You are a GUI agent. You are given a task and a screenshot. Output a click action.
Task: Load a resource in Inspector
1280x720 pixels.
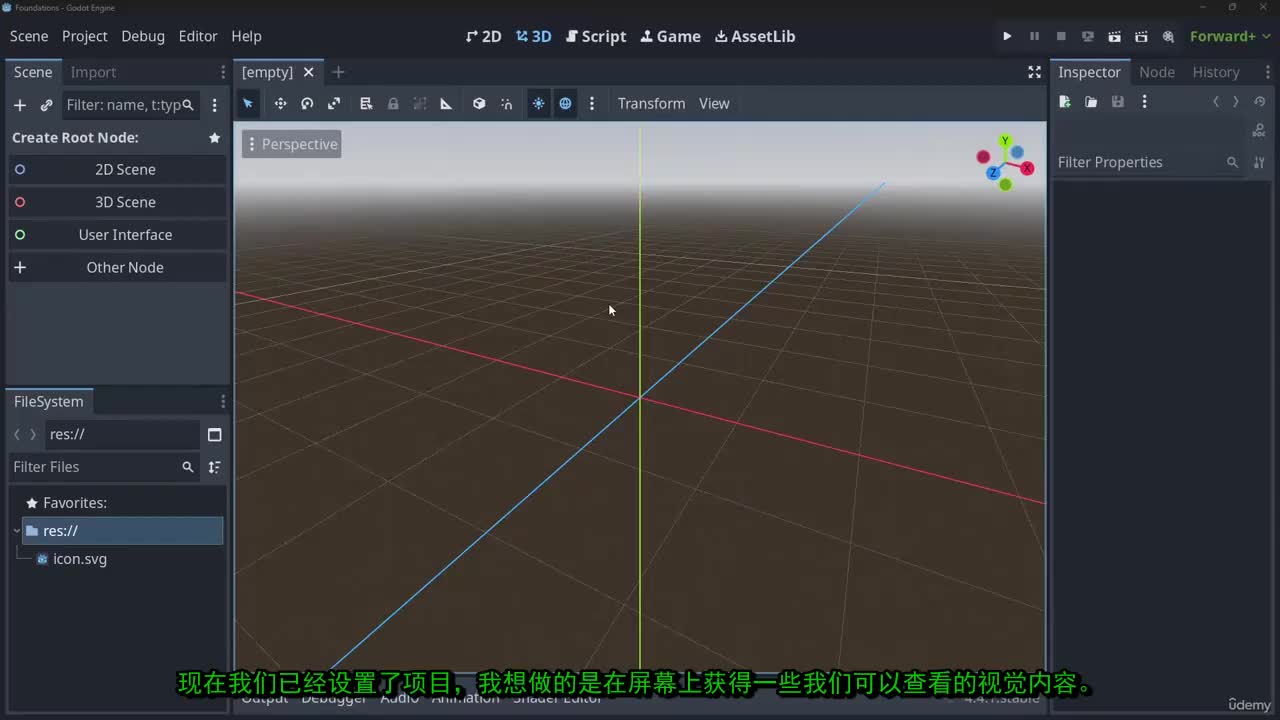coord(1091,102)
